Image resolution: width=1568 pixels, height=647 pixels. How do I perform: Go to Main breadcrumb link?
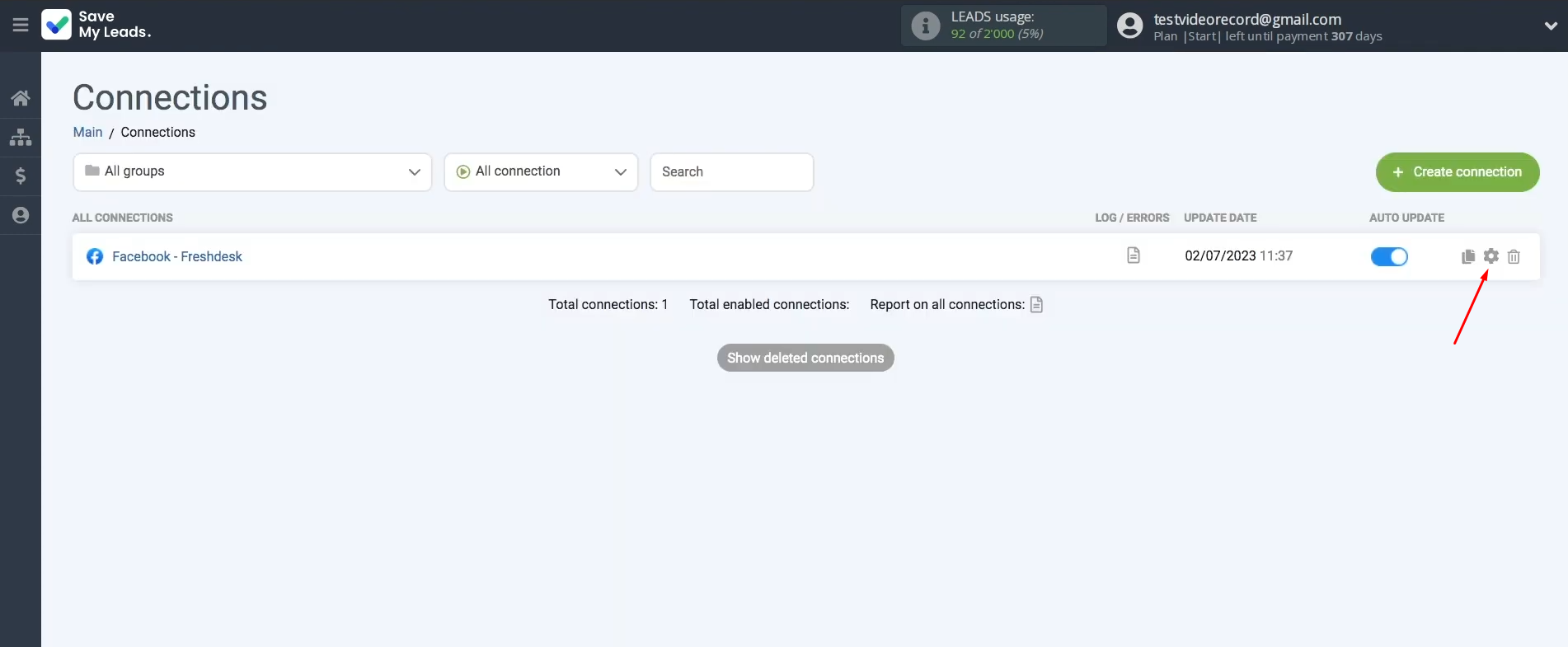[87, 132]
